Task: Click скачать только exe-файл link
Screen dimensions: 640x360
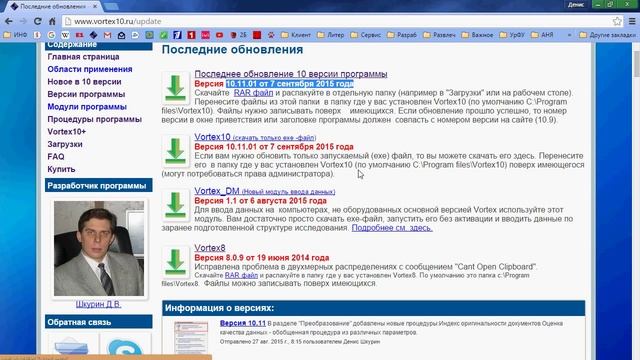Action: pyautogui.click(x=274, y=138)
